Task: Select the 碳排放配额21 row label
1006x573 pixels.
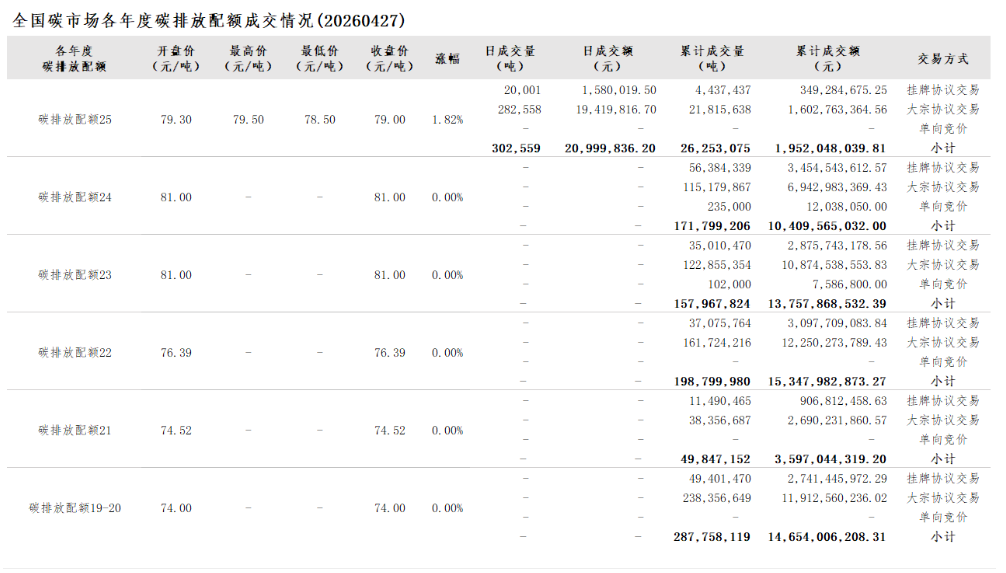Action: pos(75,431)
